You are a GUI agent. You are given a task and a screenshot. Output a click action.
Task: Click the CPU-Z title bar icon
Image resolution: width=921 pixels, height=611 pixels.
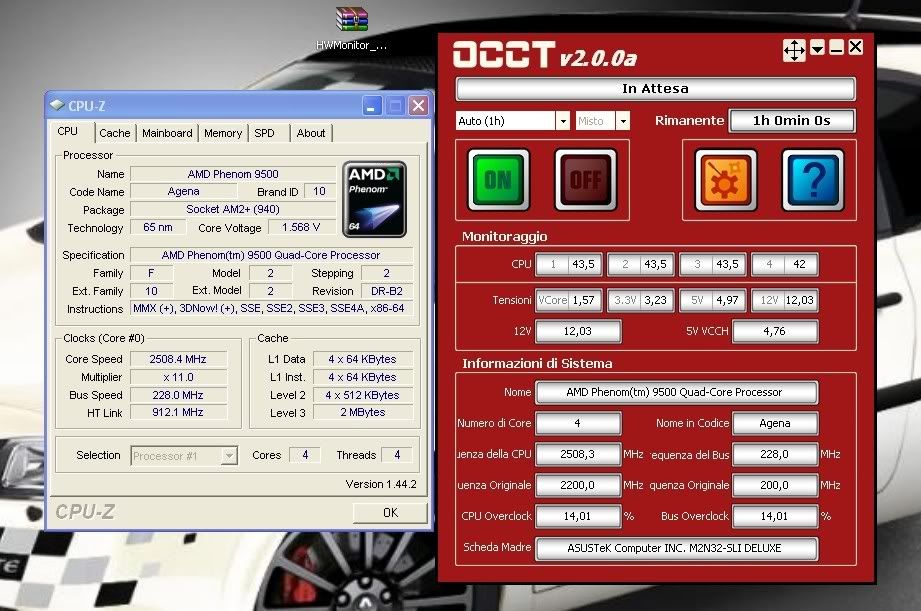(57, 105)
